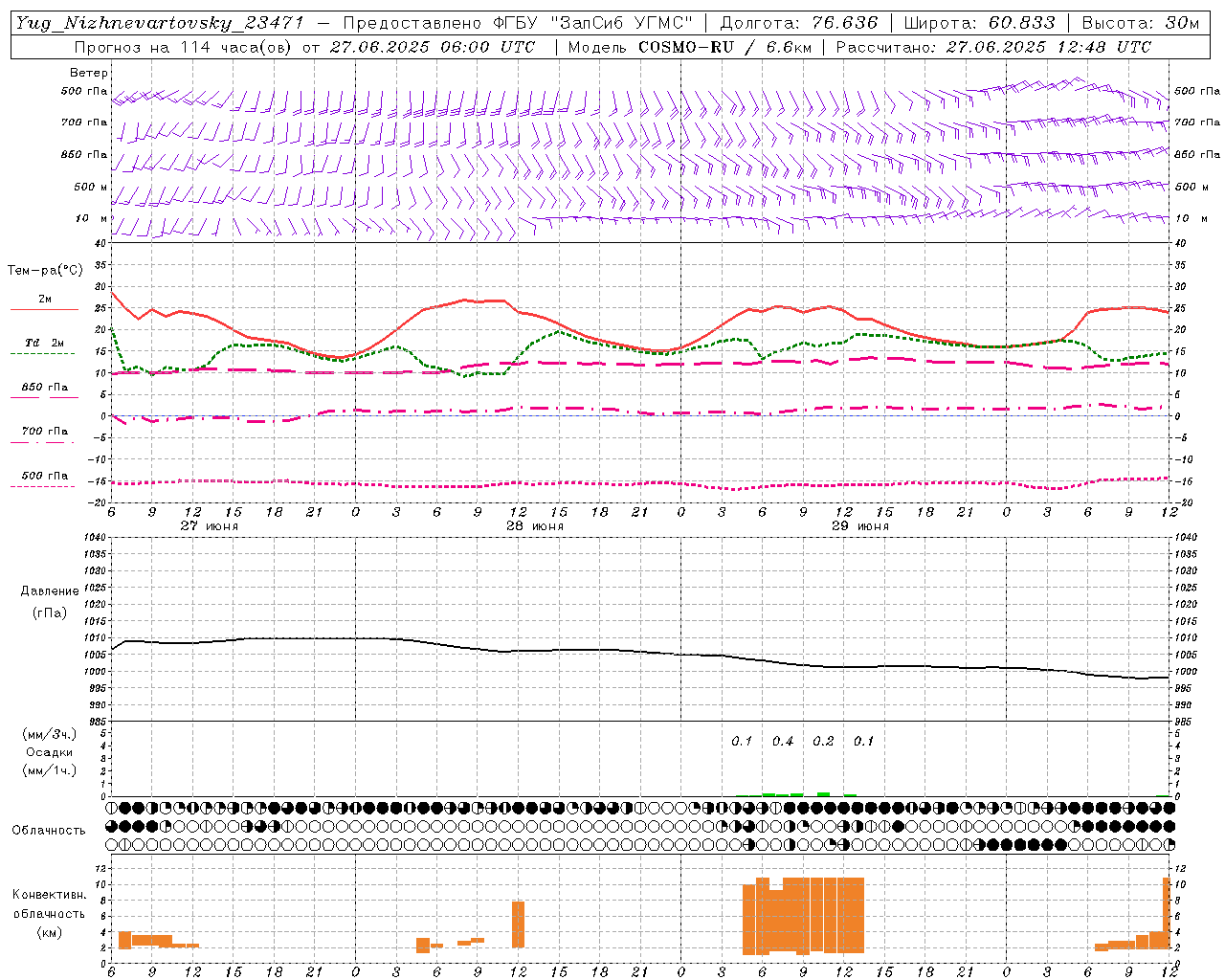Click the Конвективн. облачность label

click(x=49, y=904)
